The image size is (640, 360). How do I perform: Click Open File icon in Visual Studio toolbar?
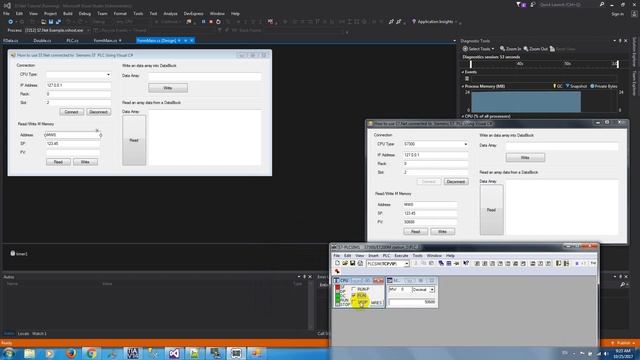tap(43, 22)
